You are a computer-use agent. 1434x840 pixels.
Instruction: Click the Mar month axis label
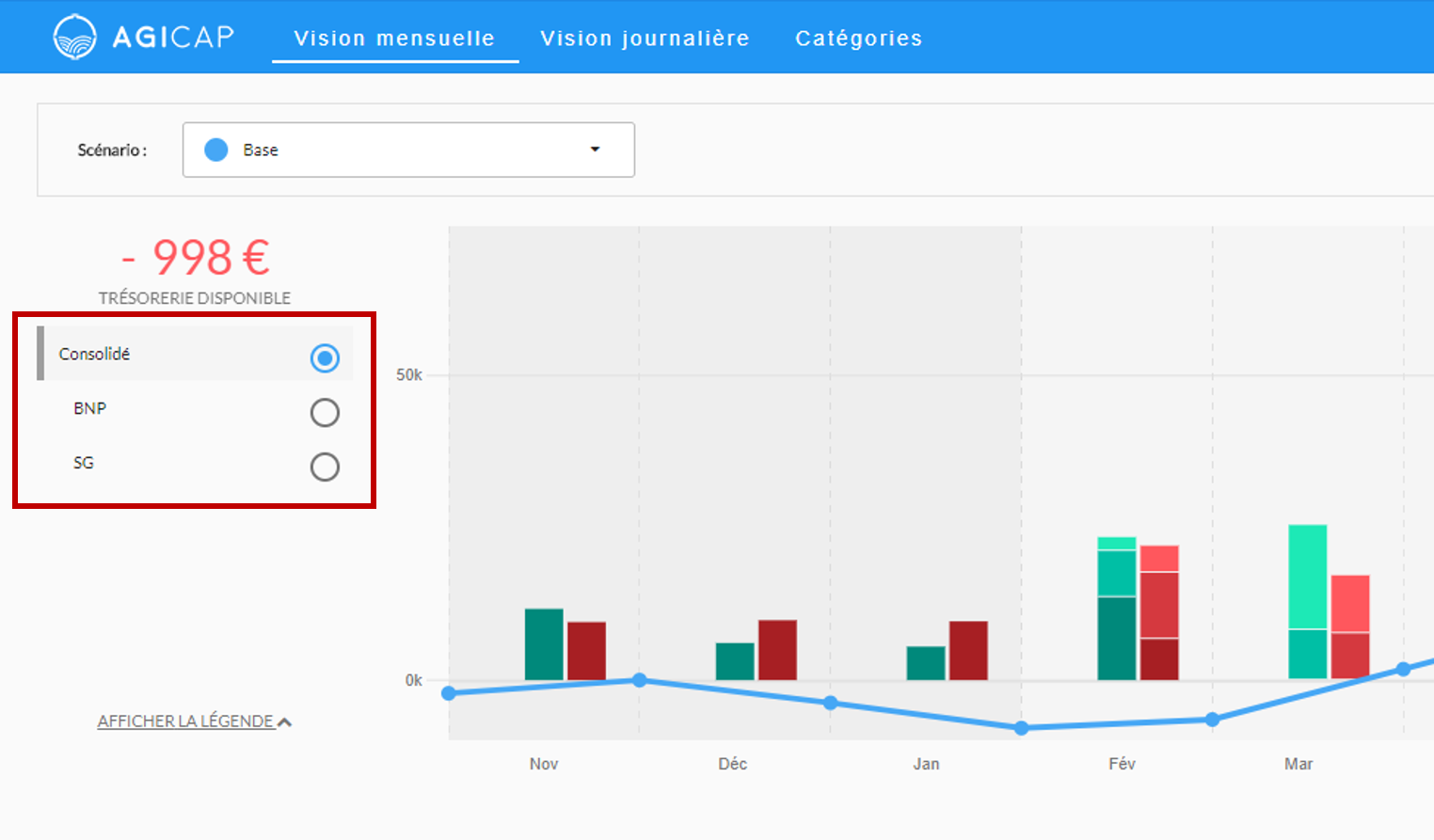pyautogui.click(x=1299, y=764)
